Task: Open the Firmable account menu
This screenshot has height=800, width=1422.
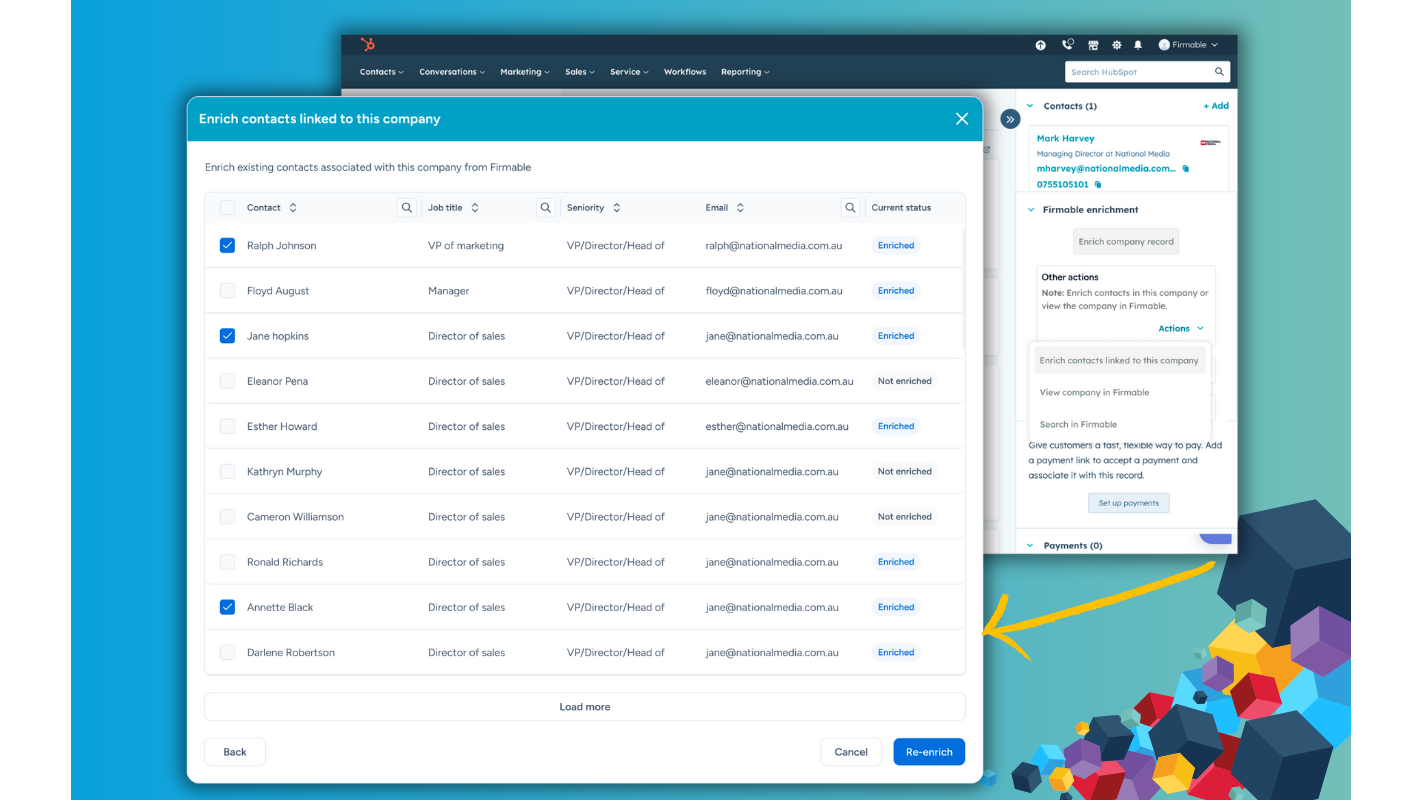Action: [x=1188, y=45]
